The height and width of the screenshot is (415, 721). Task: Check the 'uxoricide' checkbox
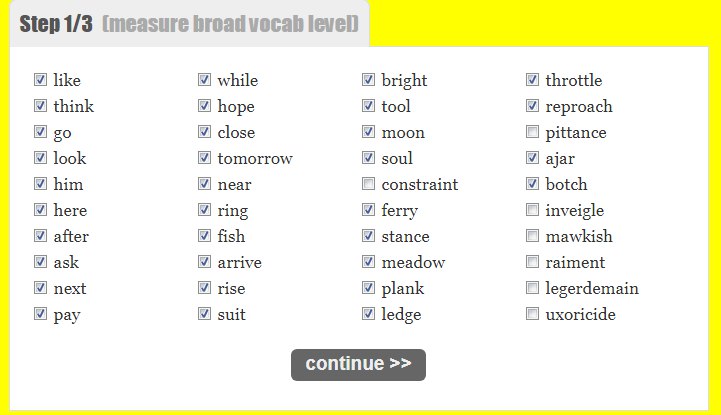tap(533, 314)
